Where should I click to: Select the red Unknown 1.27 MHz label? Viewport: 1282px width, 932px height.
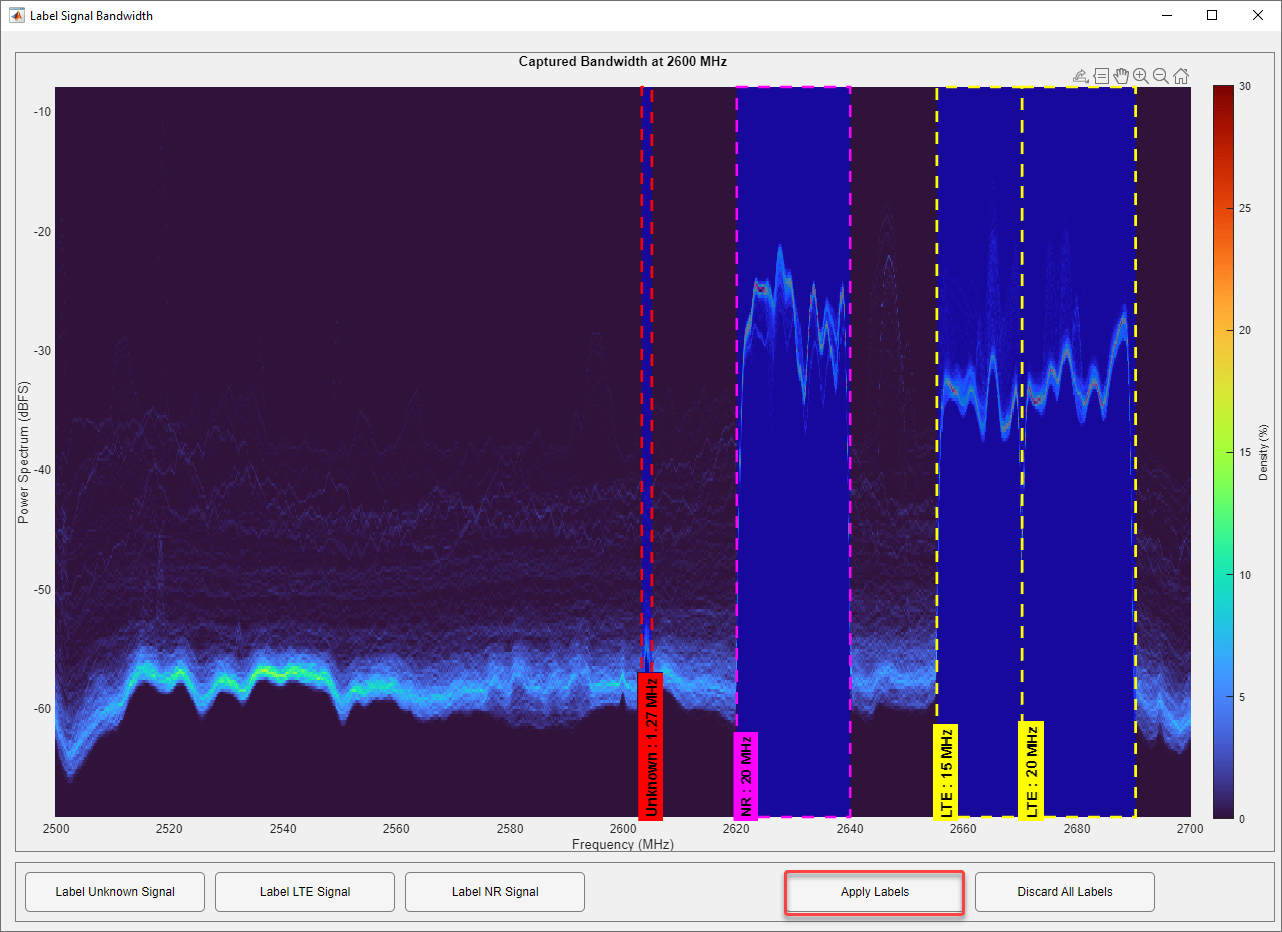pyautogui.click(x=650, y=745)
